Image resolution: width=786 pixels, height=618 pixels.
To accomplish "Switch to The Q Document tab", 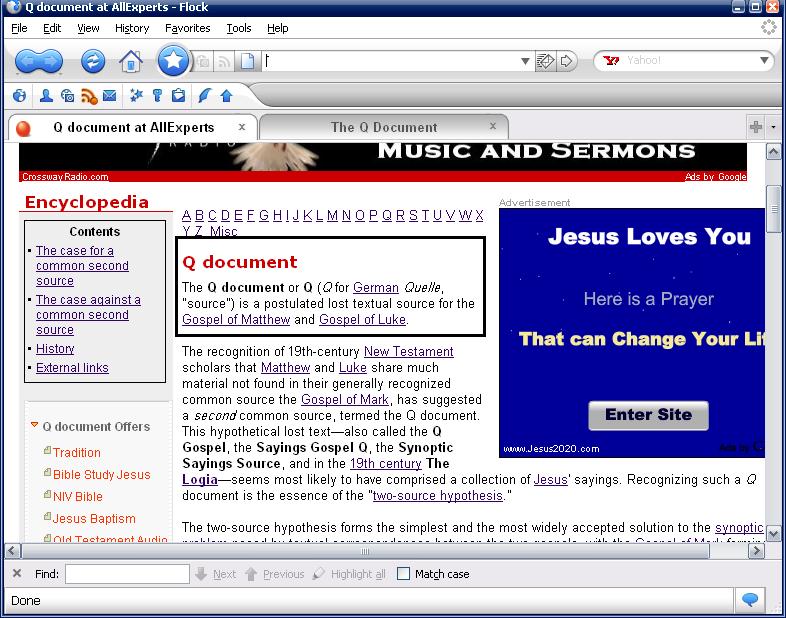I will point(384,127).
